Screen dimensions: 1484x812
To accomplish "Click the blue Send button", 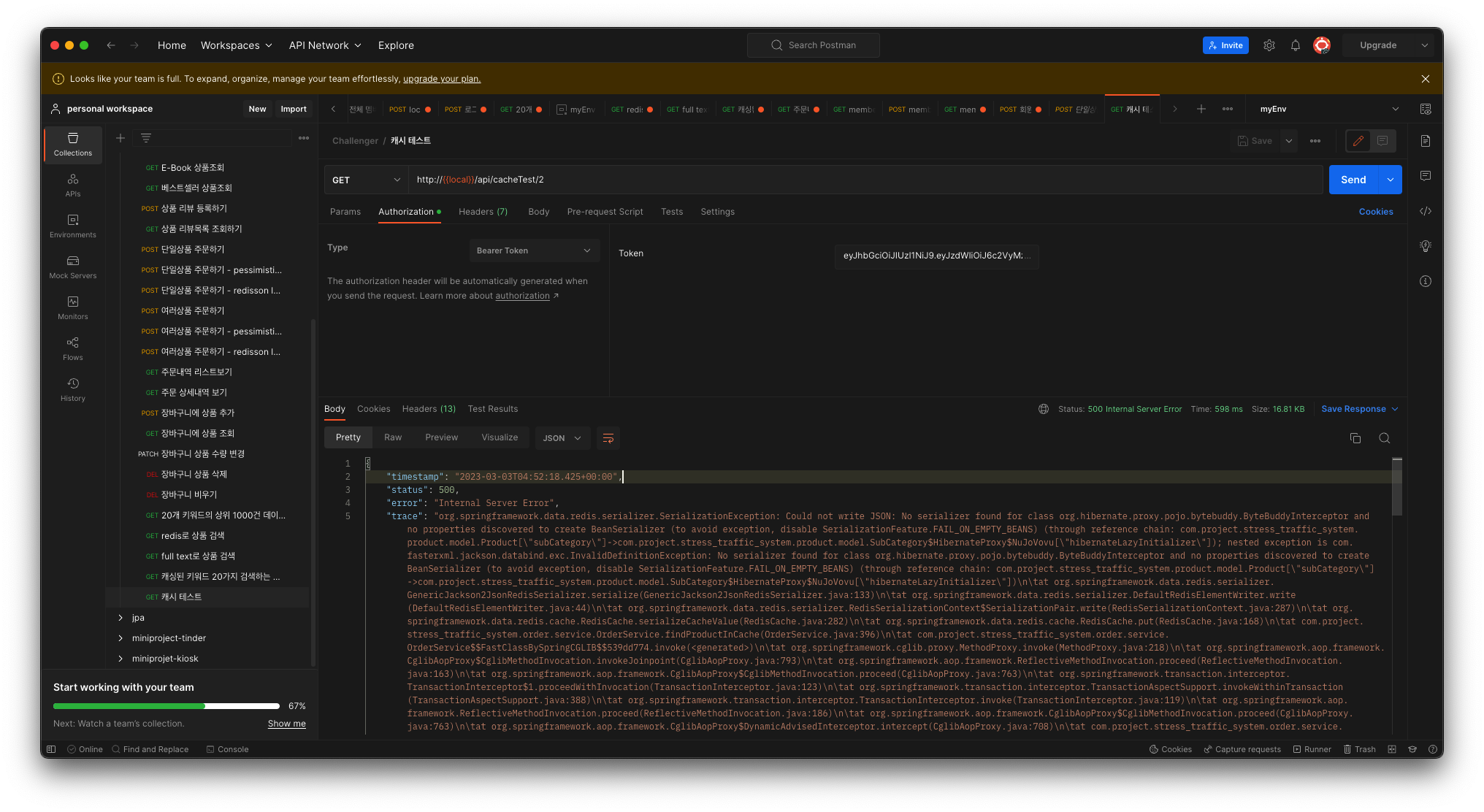I will pyautogui.click(x=1353, y=180).
